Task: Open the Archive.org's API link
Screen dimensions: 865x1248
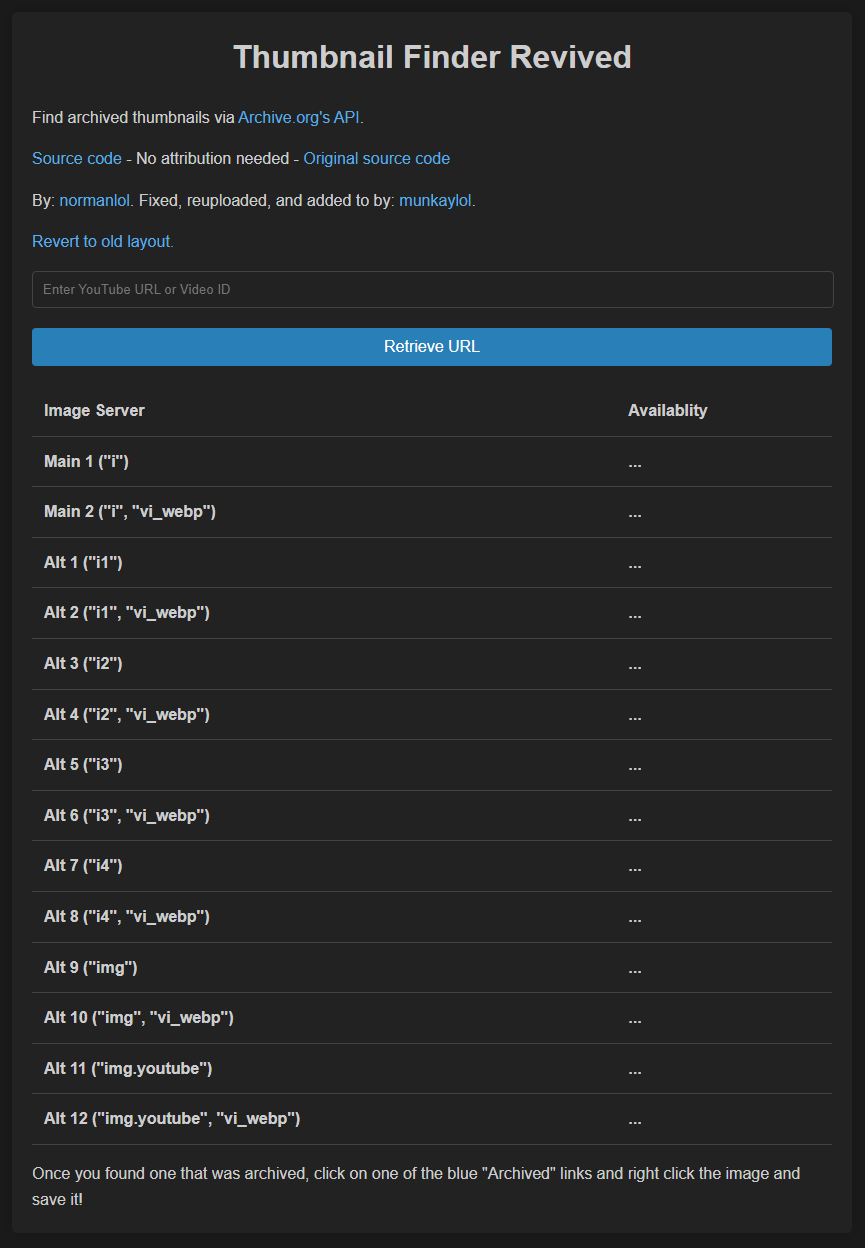Action: tap(298, 117)
